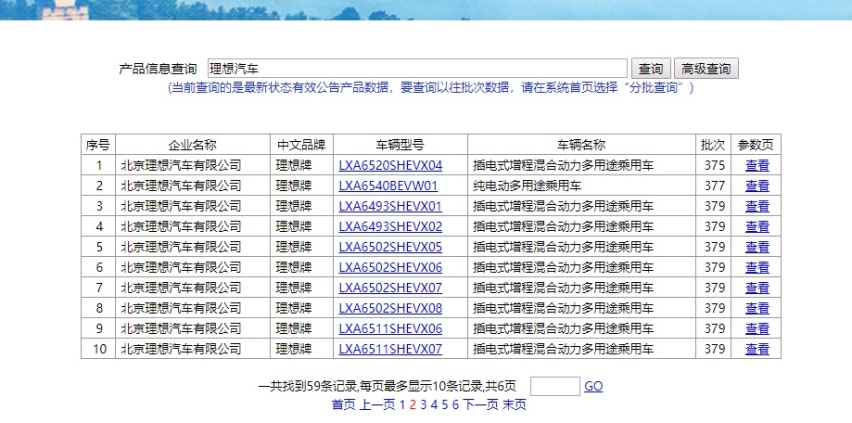View parameters 查看 for LXA6520SHEVX04 row
Image resolution: width=852 pixels, height=423 pixels.
(x=757, y=165)
